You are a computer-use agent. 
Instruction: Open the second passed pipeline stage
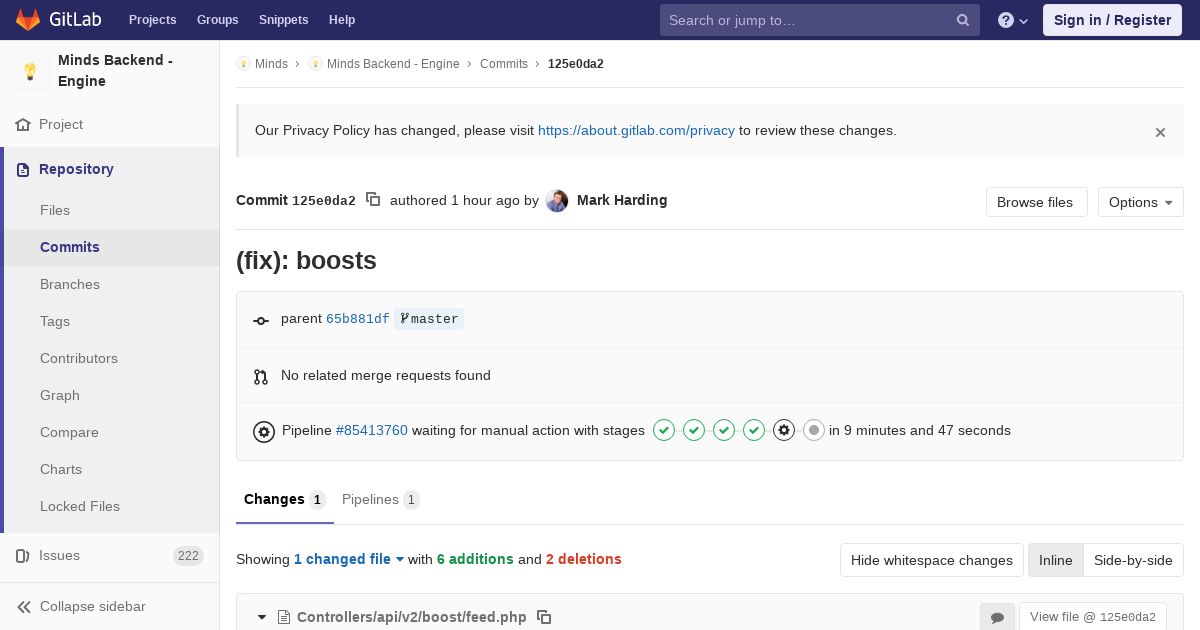click(694, 430)
